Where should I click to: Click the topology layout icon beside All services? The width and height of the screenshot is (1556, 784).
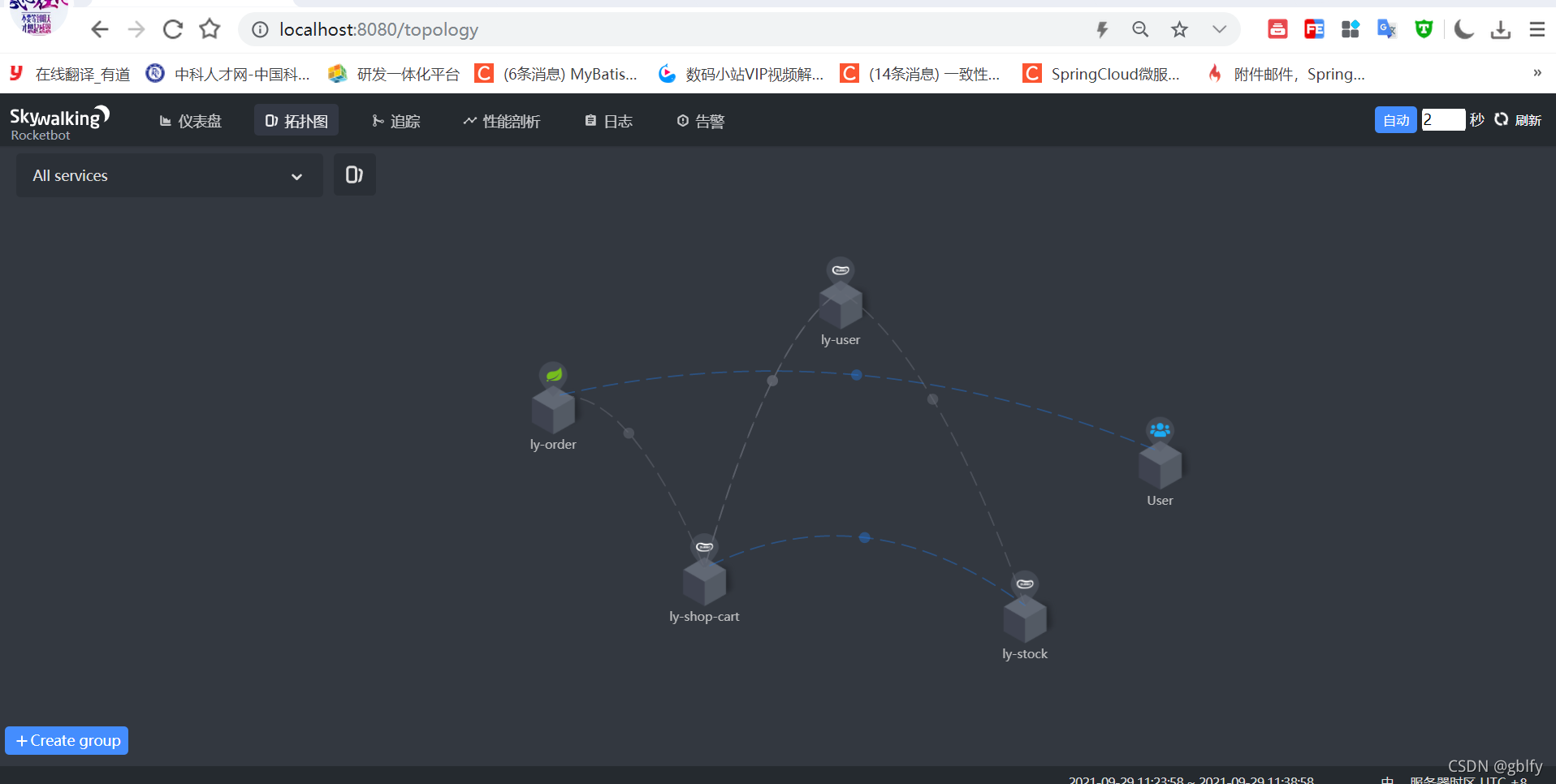[x=354, y=174]
